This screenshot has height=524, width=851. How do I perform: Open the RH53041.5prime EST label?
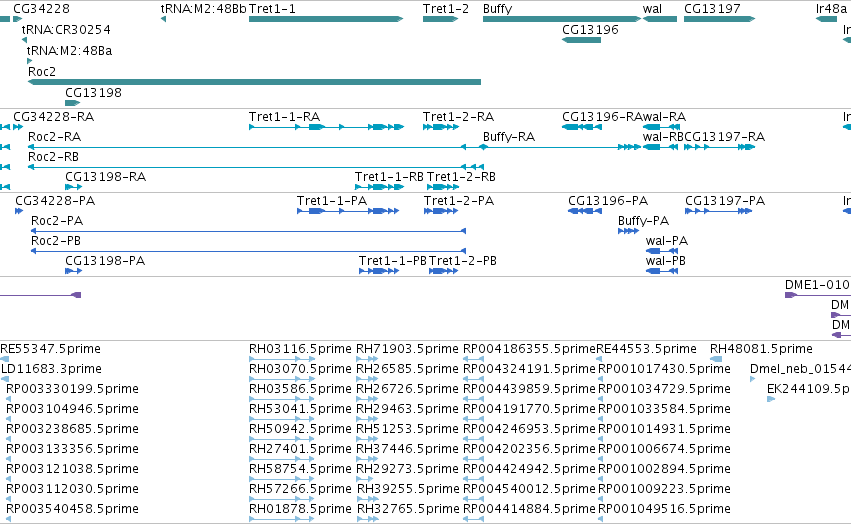click(300, 409)
